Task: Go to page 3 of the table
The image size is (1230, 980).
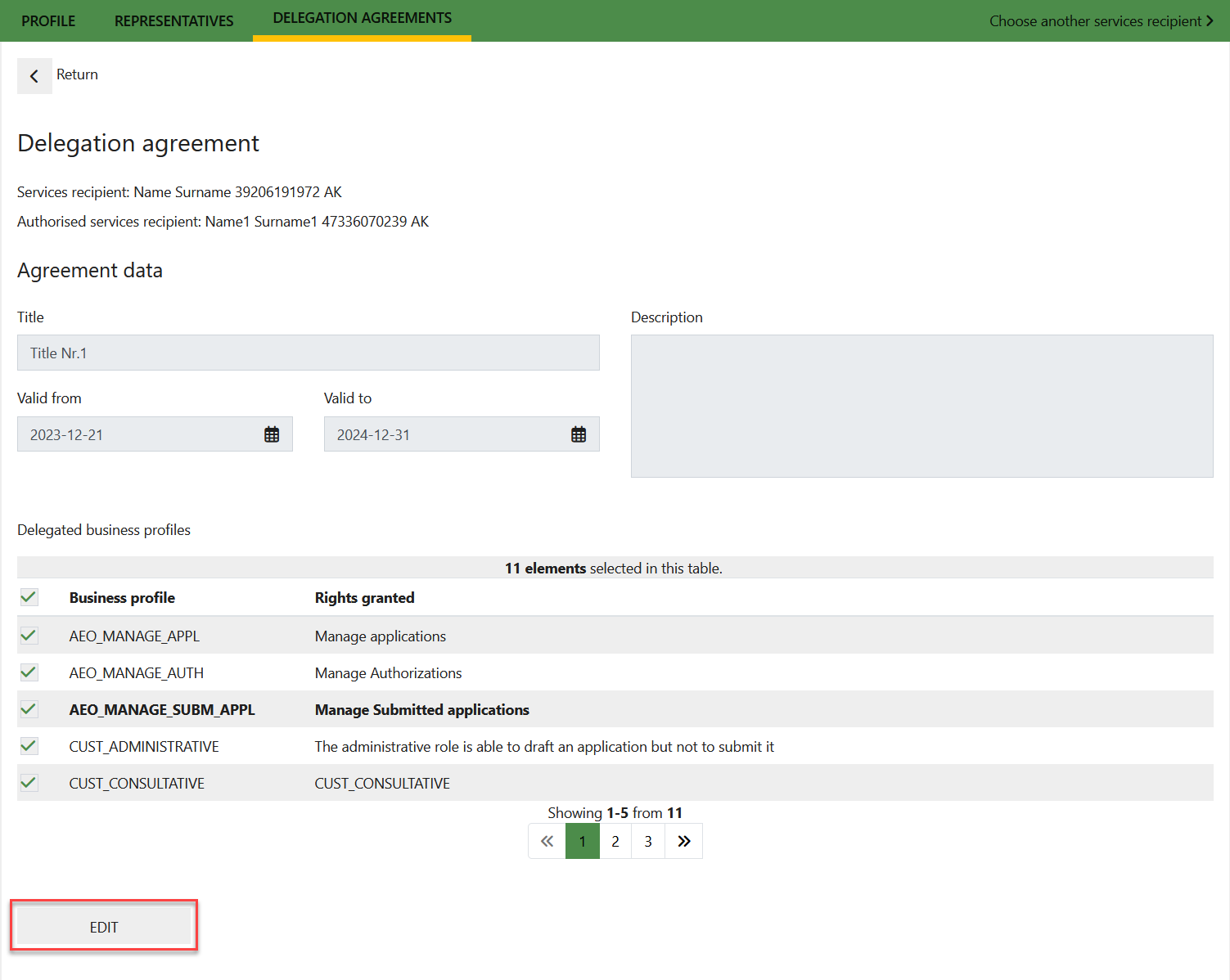Action: (x=648, y=841)
